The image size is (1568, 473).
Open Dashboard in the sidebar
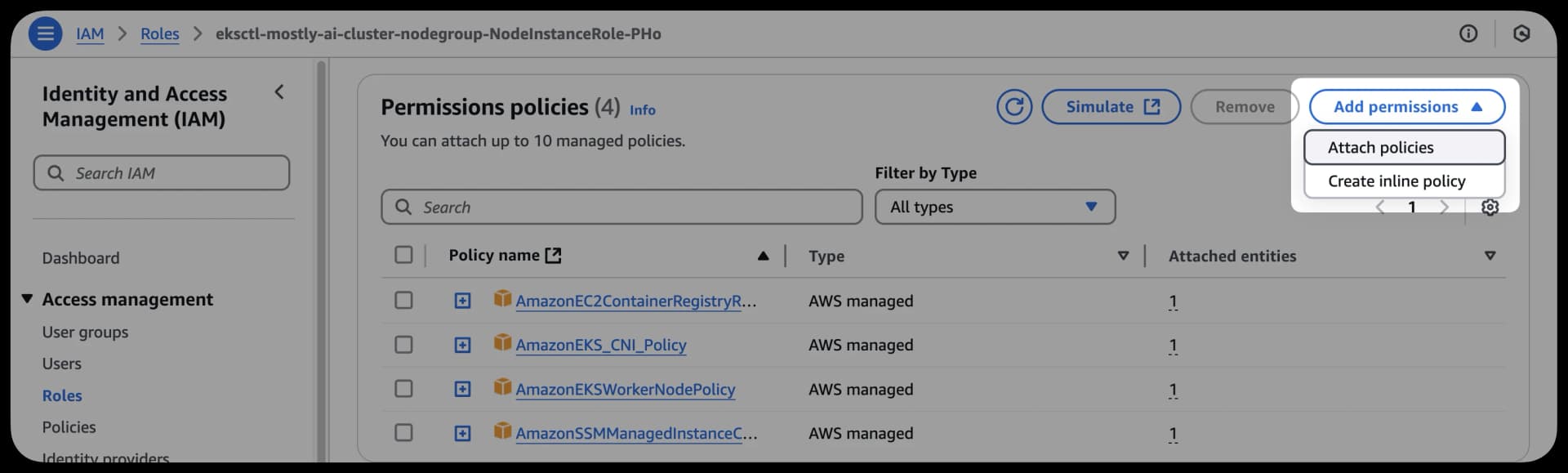81,258
